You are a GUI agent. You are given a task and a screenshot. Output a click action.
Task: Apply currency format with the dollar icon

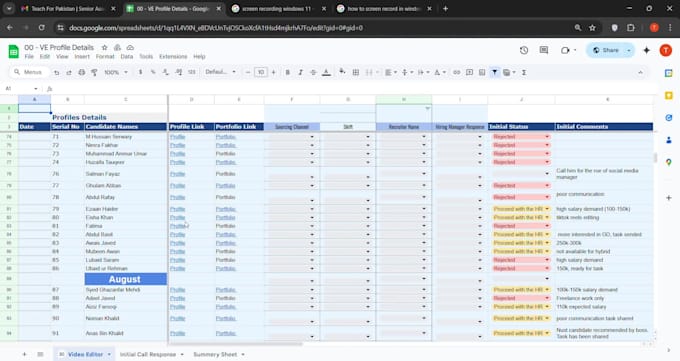click(141, 72)
